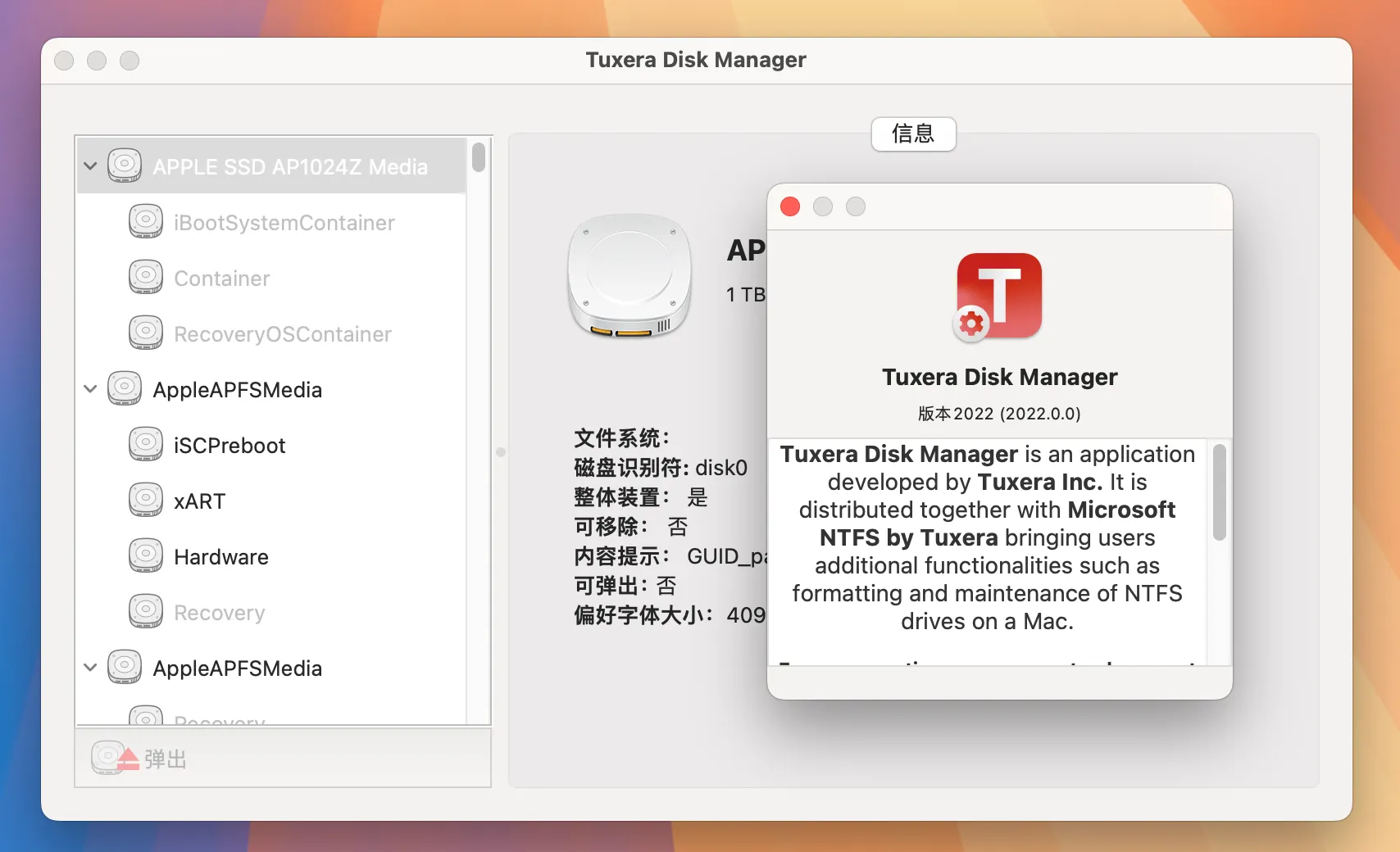Viewport: 1400px width, 852px height.
Task: Switch to the 信息 tab
Action: (x=913, y=134)
